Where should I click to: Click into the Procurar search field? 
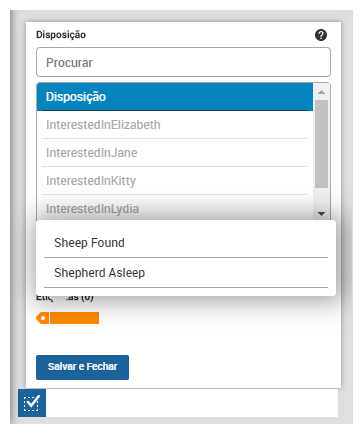183,62
